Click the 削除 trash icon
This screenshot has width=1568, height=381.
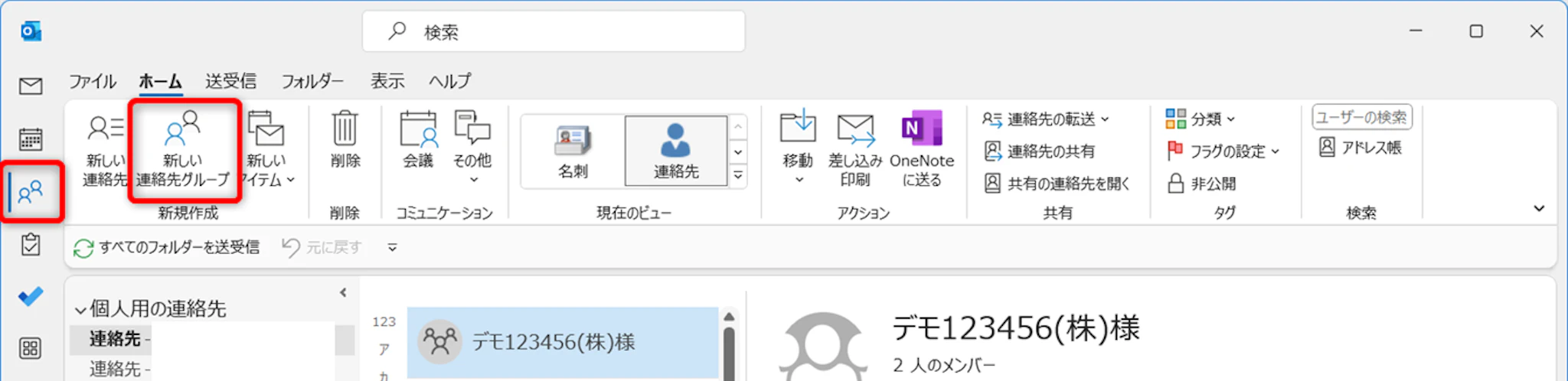tap(345, 139)
